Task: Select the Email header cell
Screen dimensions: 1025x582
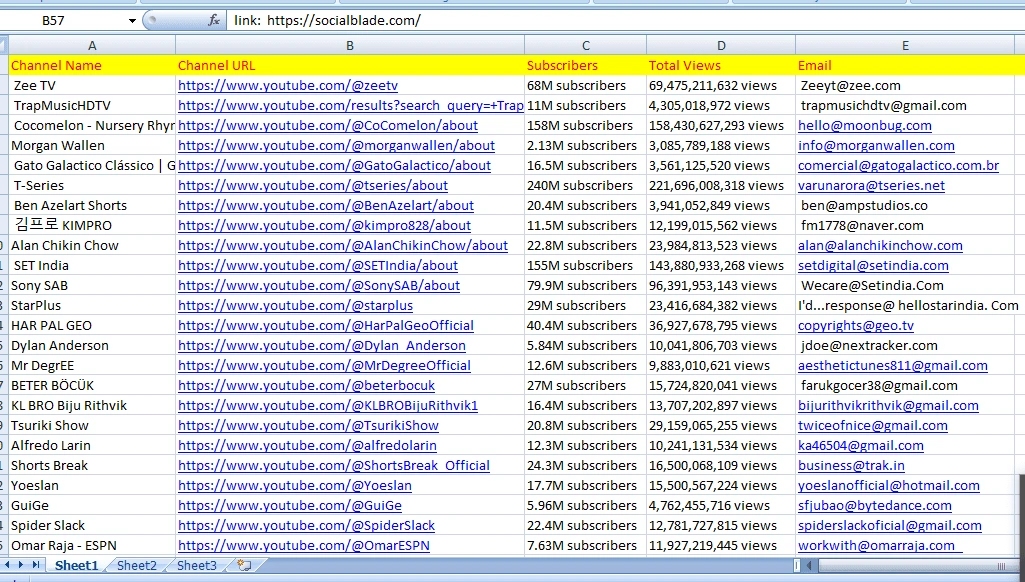Action: (x=905, y=65)
